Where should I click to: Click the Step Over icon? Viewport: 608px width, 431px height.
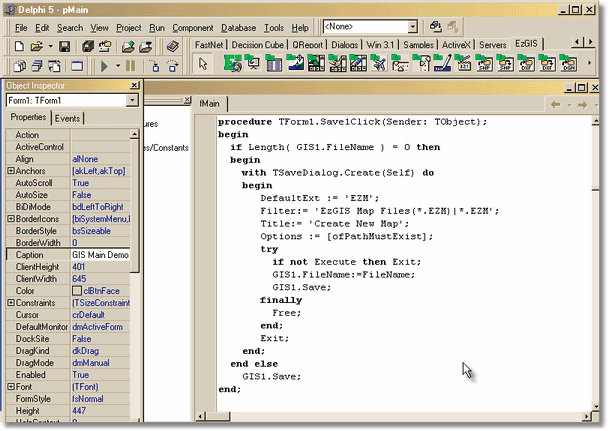pyautogui.click(x=173, y=66)
